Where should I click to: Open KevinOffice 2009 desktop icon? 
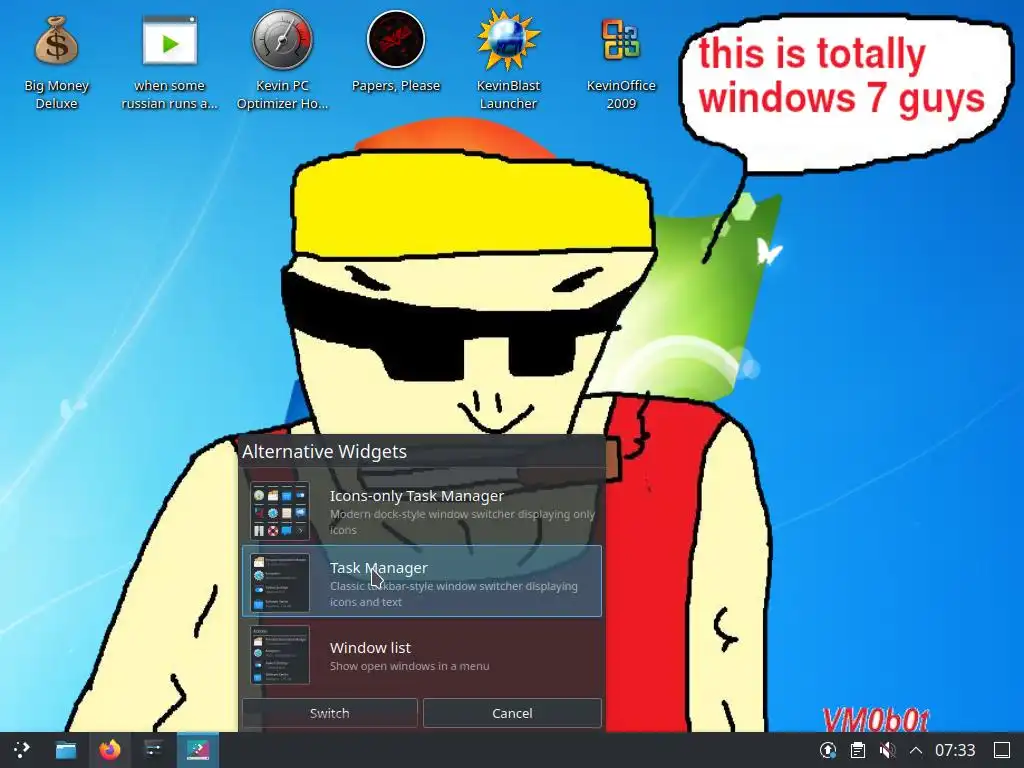(x=620, y=62)
